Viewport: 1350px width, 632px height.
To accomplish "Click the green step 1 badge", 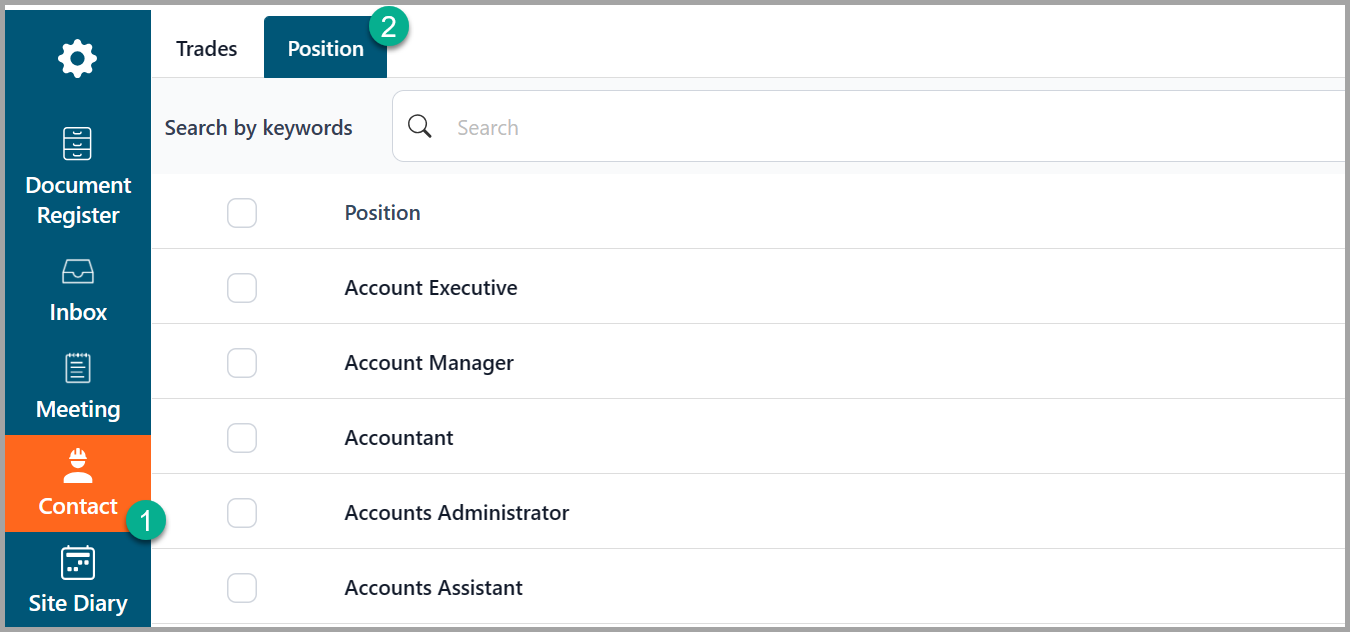I will (147, 520).
